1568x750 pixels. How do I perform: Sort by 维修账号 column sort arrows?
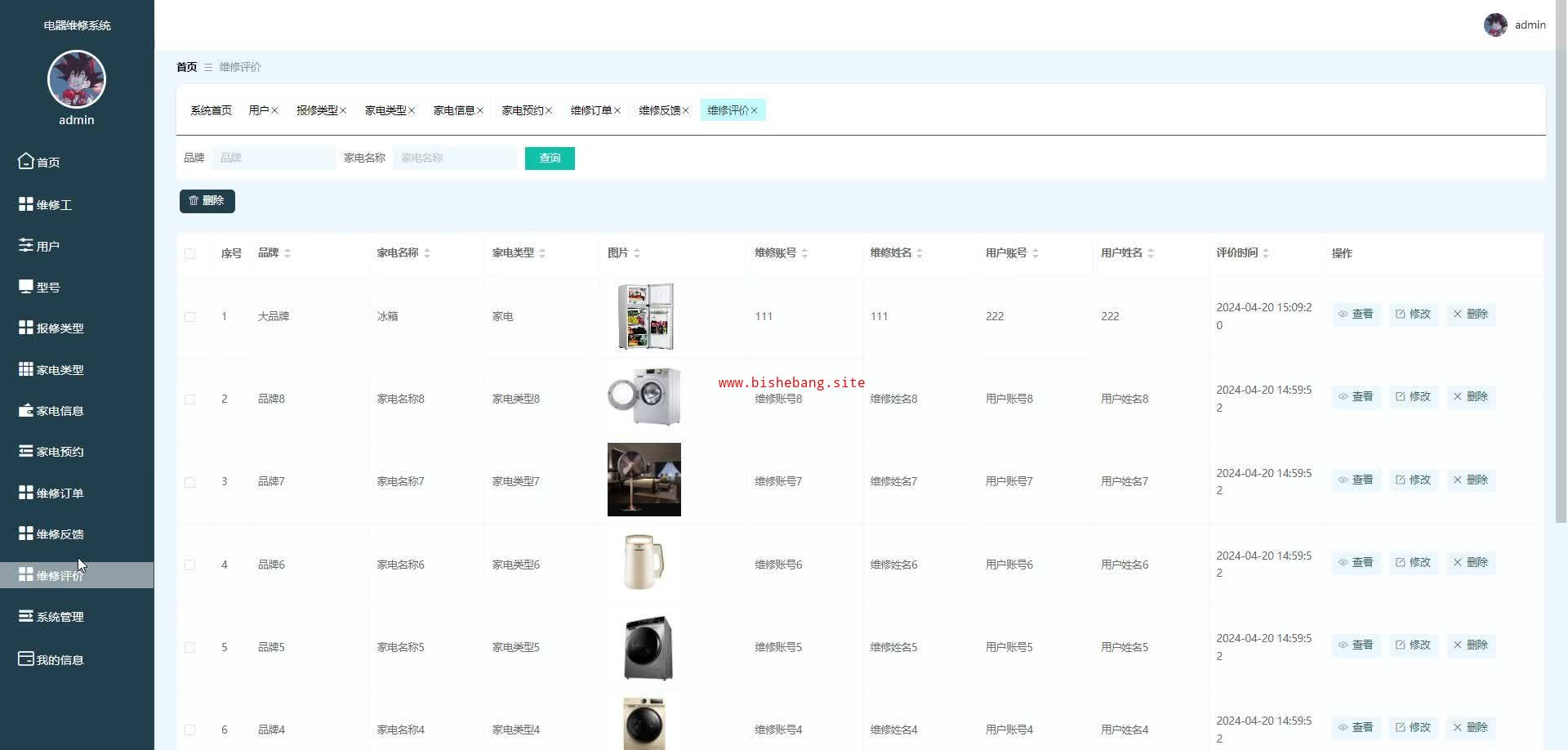click(x=804, y=253)
